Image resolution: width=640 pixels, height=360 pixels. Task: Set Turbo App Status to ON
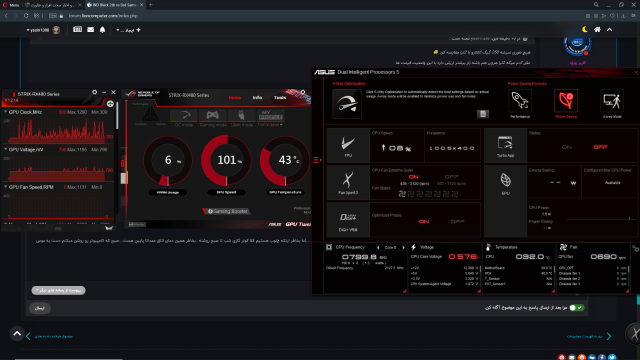pos(567,147)
